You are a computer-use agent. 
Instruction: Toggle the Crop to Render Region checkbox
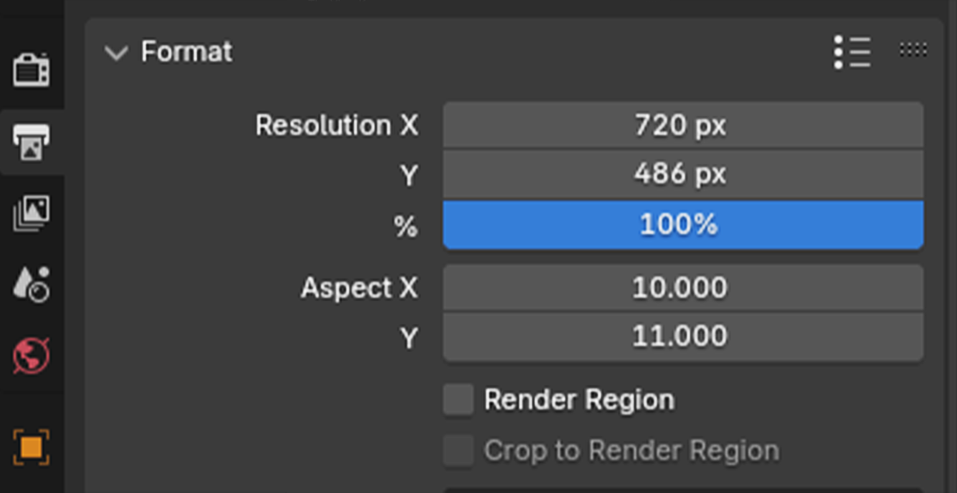tap(458, 451)
